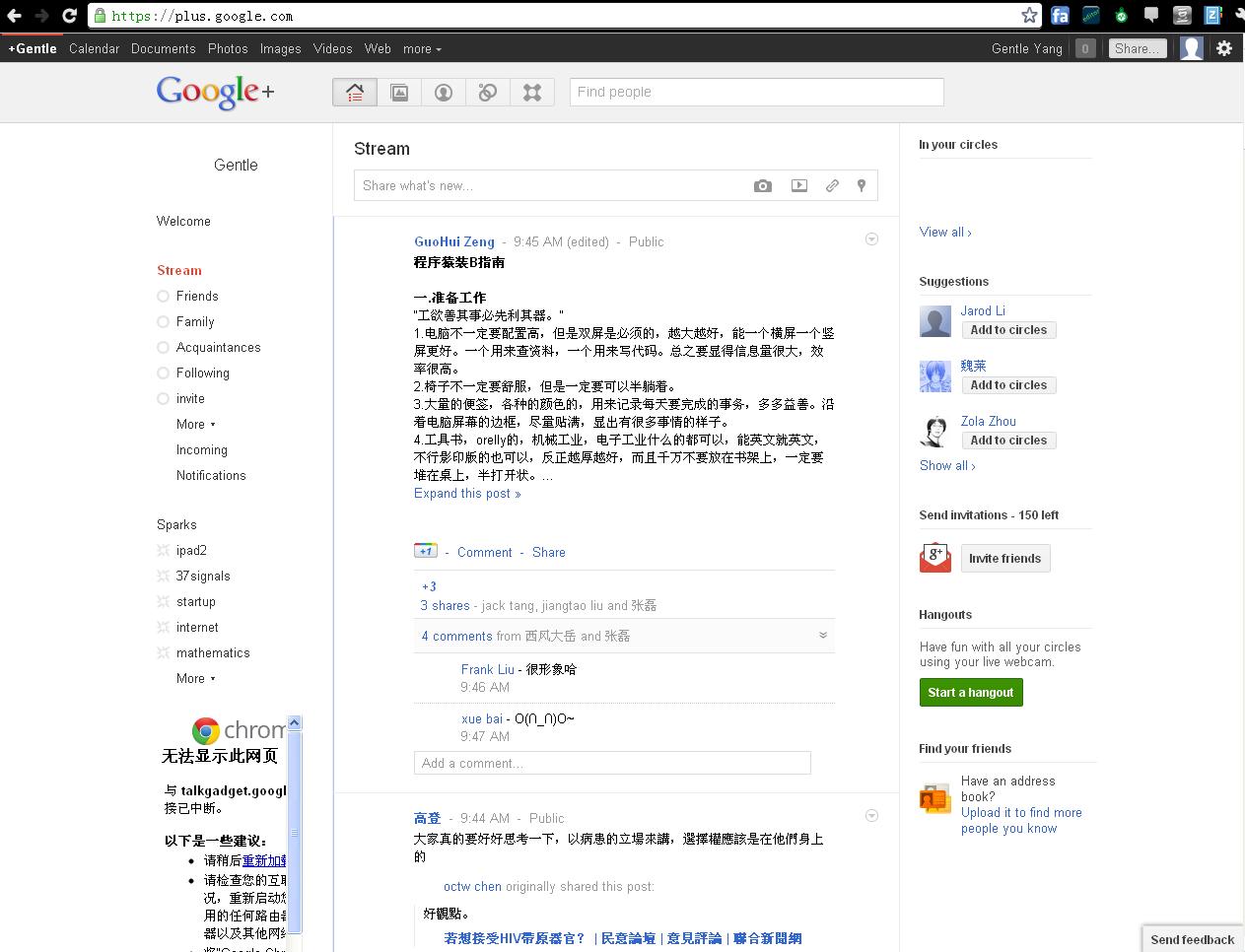Open the Documents menu item

pyautogui.click(x=163, y=48)
